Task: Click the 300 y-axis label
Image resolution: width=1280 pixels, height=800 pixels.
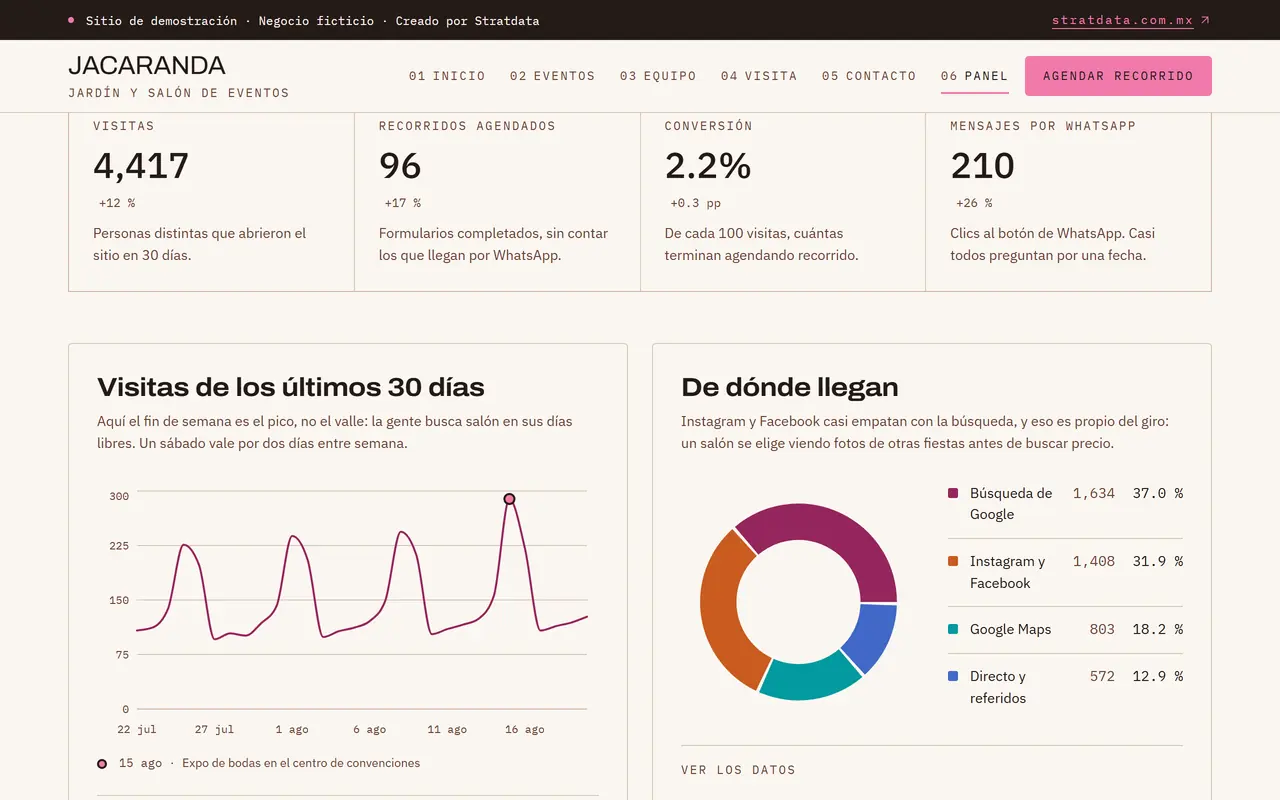Action: click(x=119, y=496)
